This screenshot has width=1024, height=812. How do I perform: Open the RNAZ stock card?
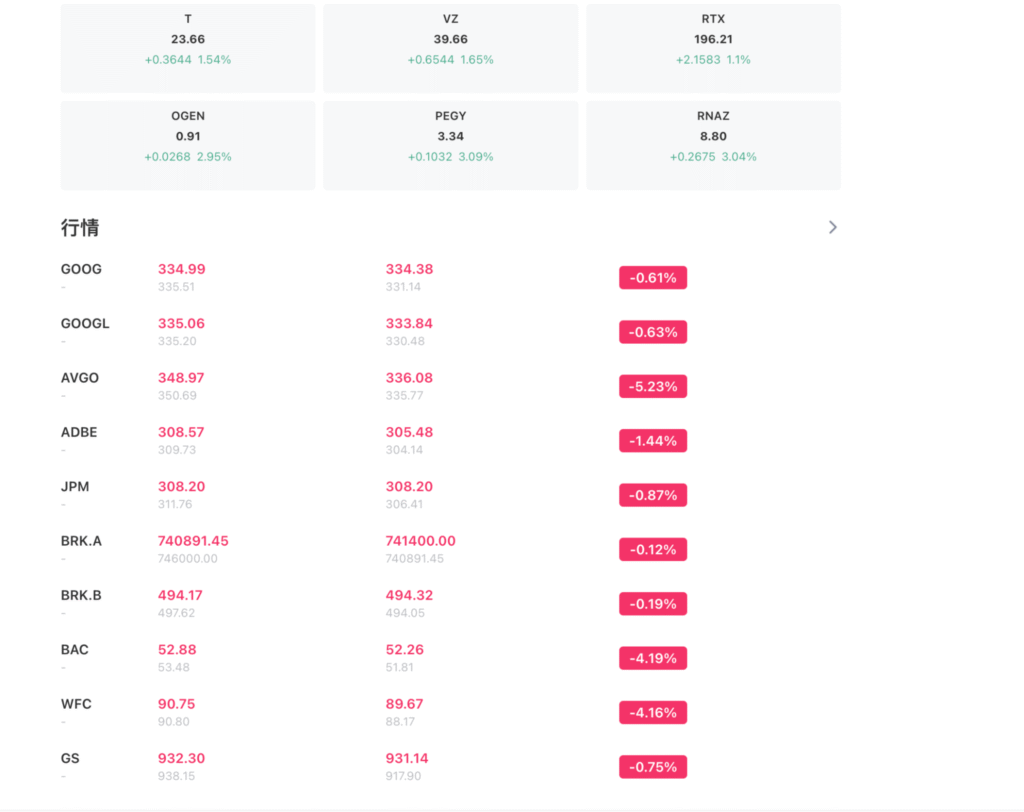tap(713, 145)
